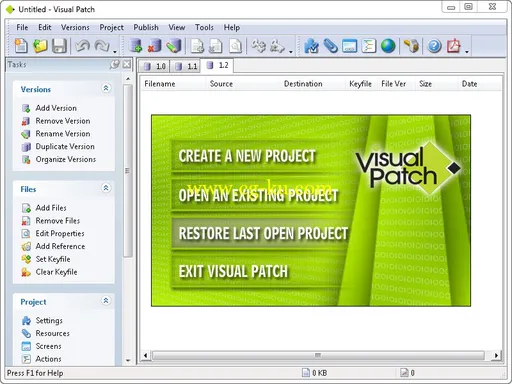
Task: Click Organize Versions task link
Action: (x=66, y=159)
